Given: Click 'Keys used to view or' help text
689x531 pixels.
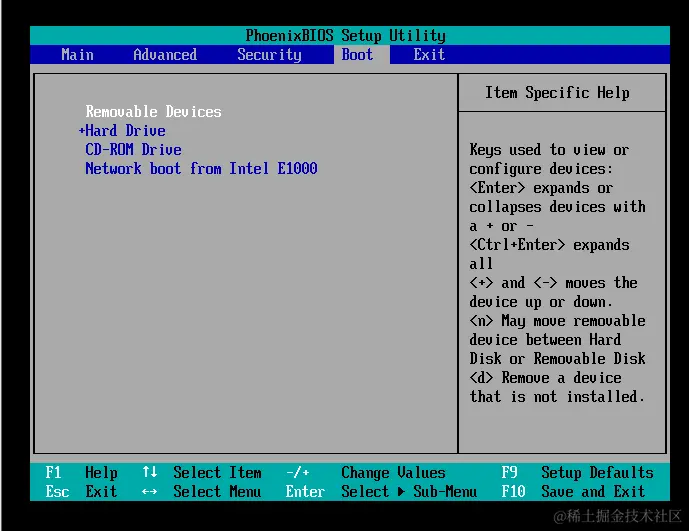Looking at the screenshot, I should 549,150.
